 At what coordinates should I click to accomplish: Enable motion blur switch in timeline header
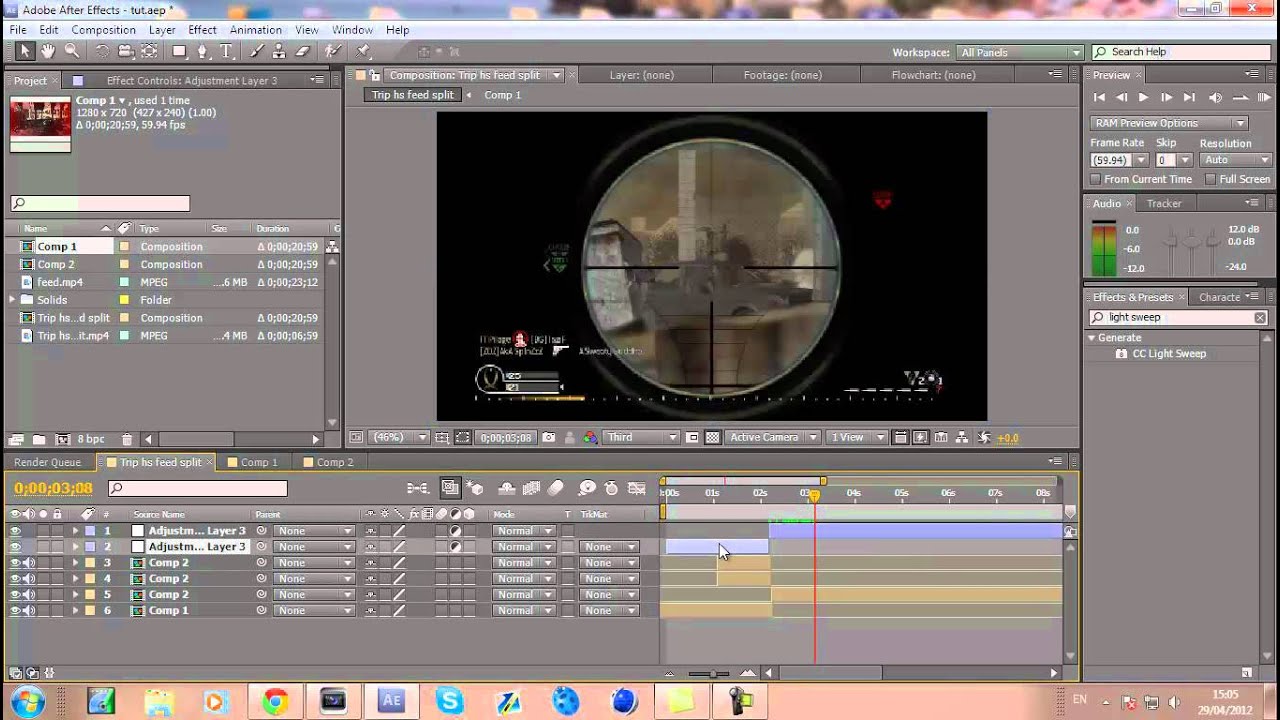pyautogui.click(x=556, y=488)
